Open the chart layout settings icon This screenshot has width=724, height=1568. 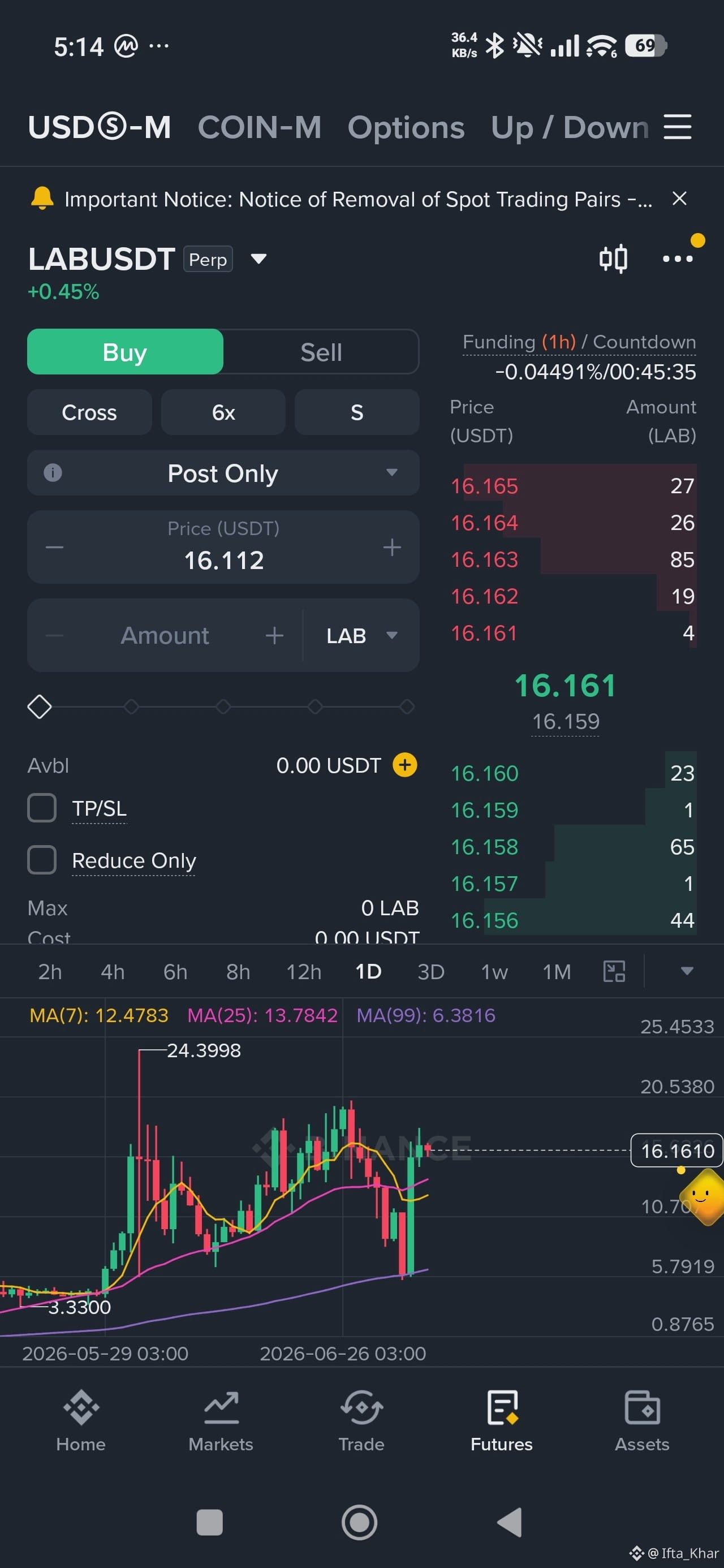point(614,971)
